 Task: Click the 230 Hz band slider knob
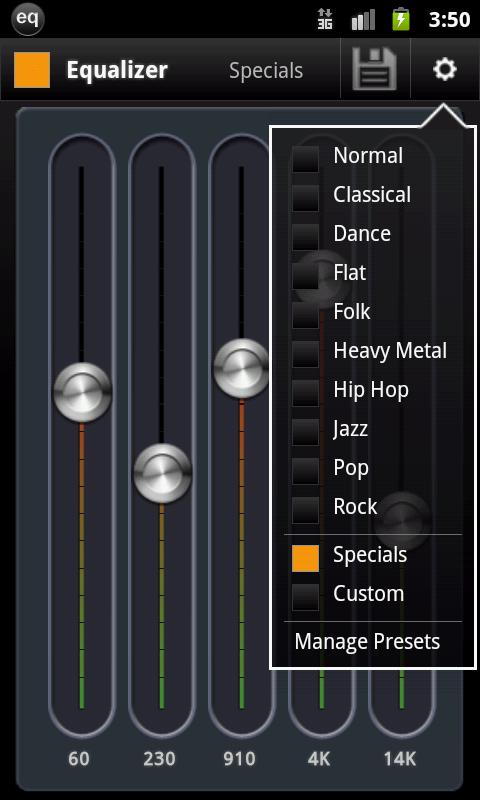tap(162, 473)
